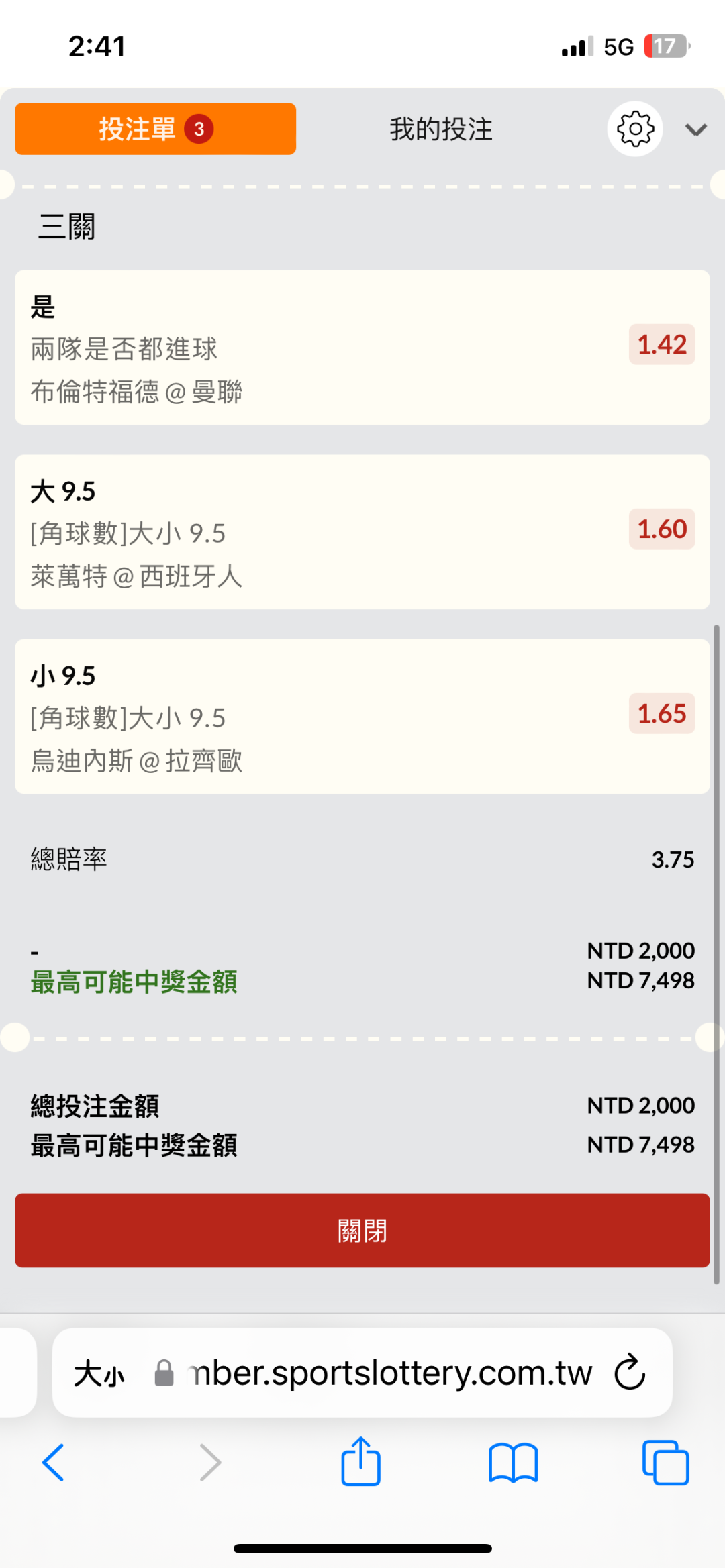Switch to the 投注單 tab
Image resolution: width=725 pixels, height=1568 pixels.
[x=155, y=129]
